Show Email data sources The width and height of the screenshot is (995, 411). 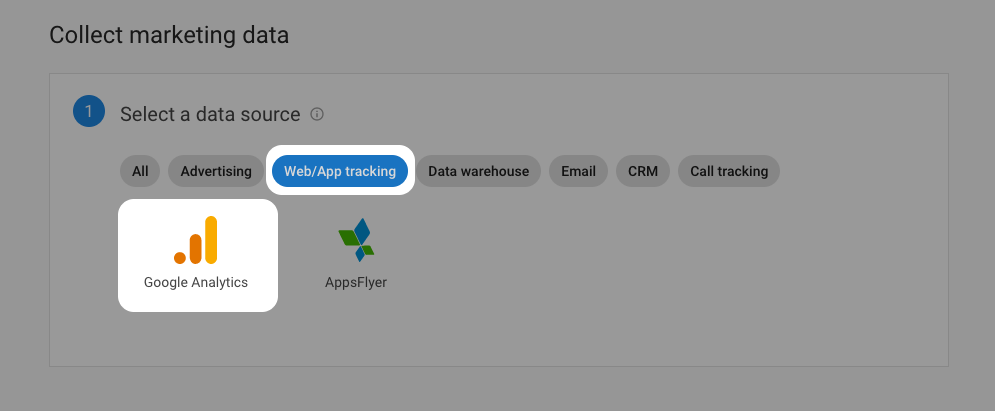[578, 171]
